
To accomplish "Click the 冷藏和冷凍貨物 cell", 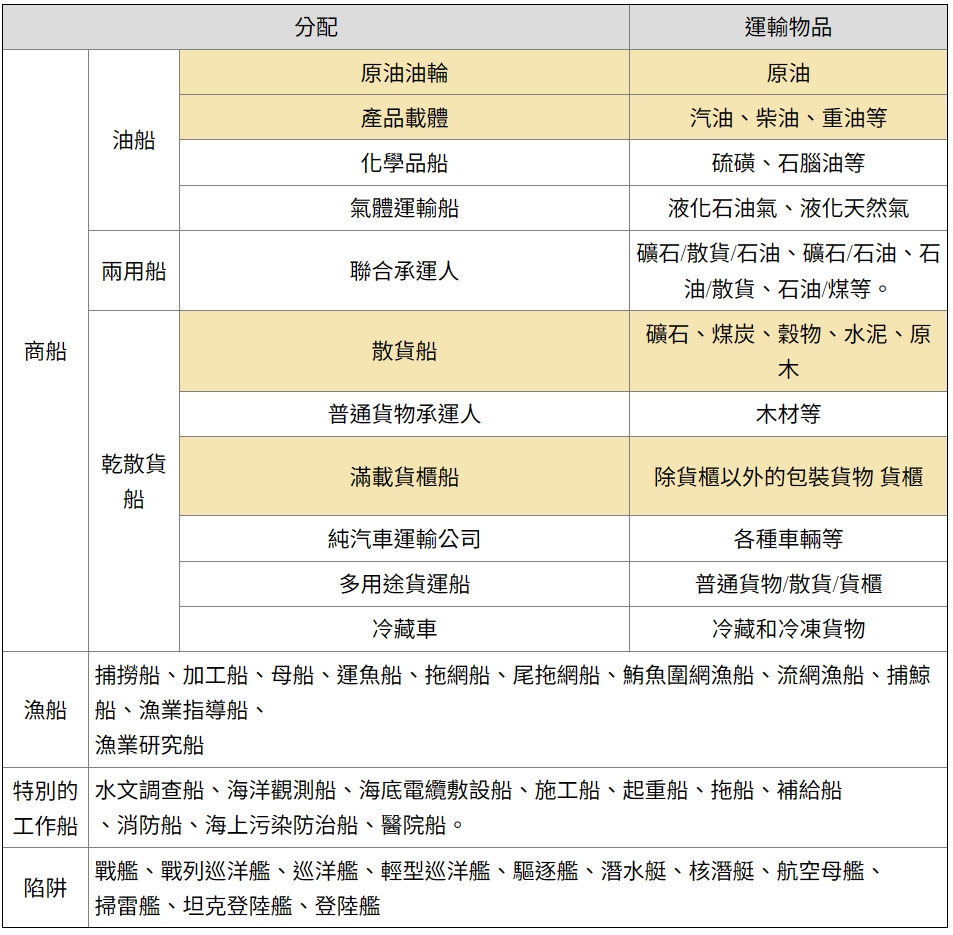I will pos(788,629).
